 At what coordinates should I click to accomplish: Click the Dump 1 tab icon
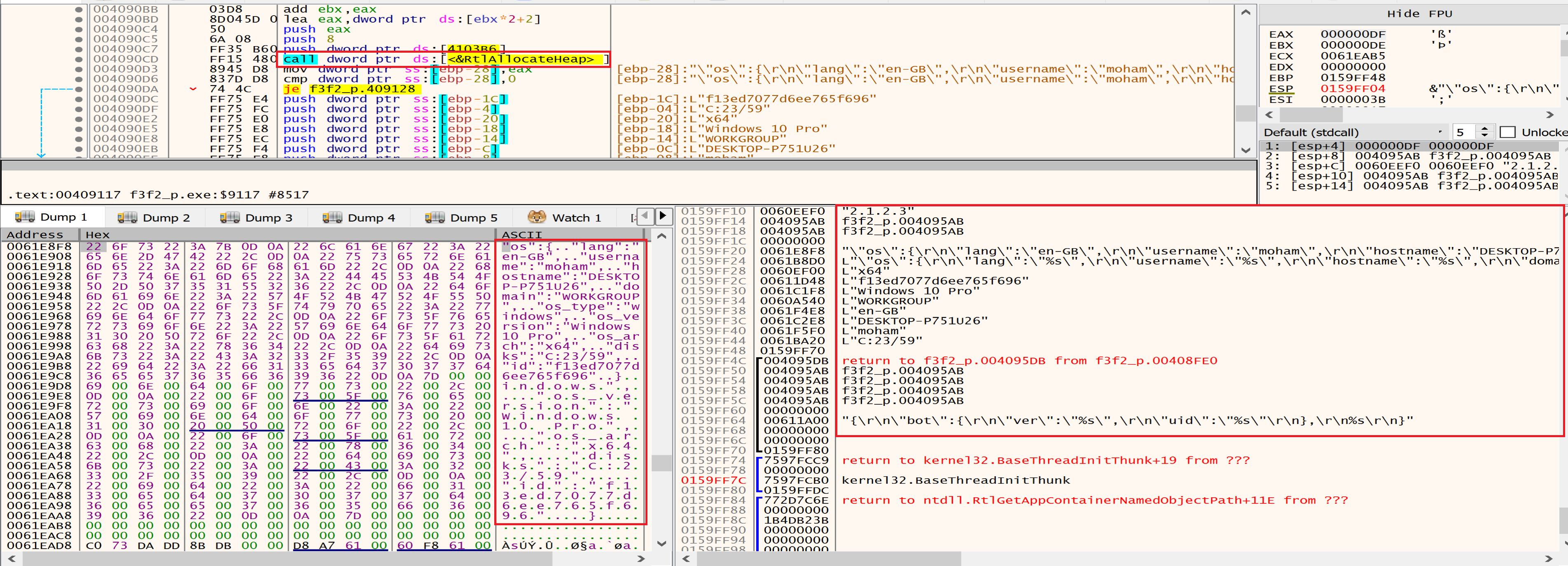click(x=25, y=217)
